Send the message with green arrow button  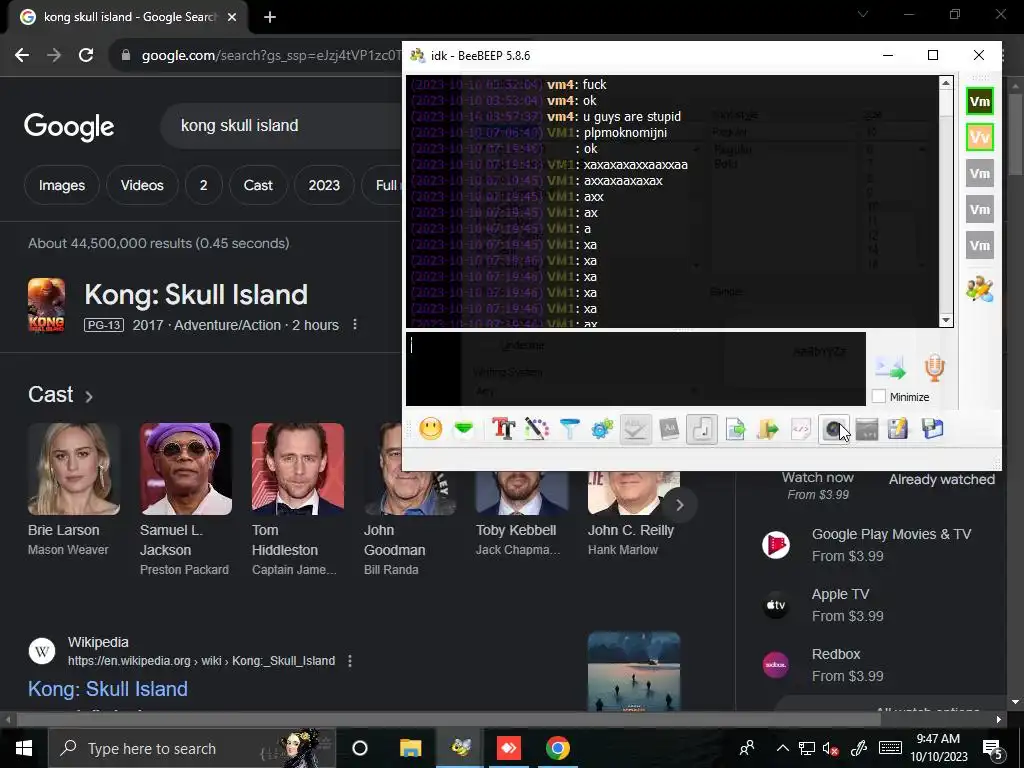[891, 368]
